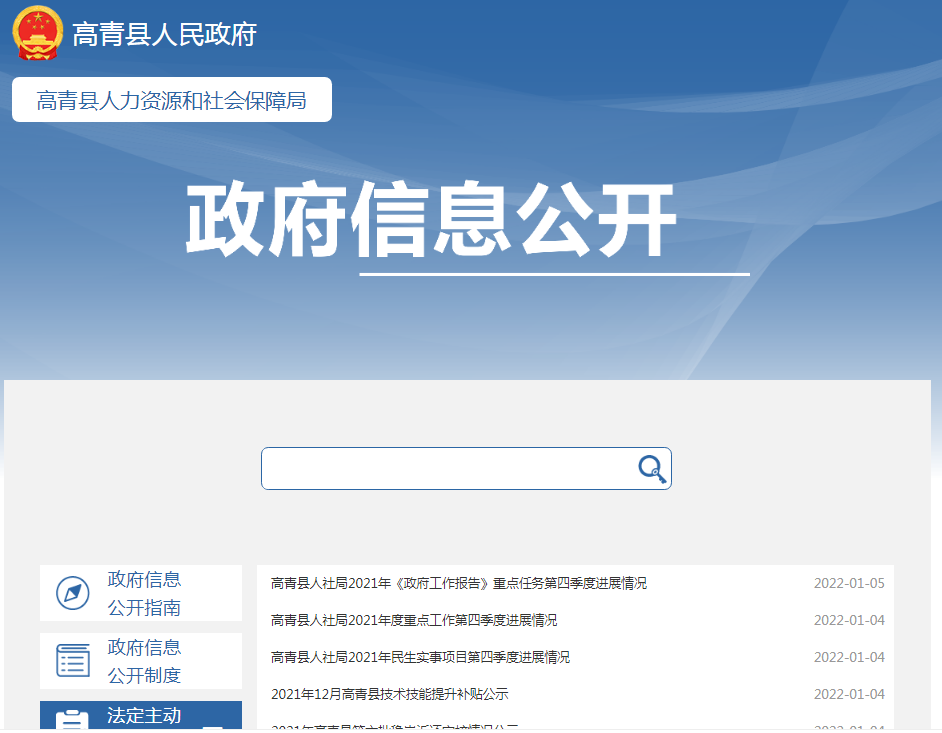Image resolution: width=942 pixels, height=733 pixels.
Task: Open 《政府工作报告》重点任务第四季度进展情况 article
Action: (458, 583)
